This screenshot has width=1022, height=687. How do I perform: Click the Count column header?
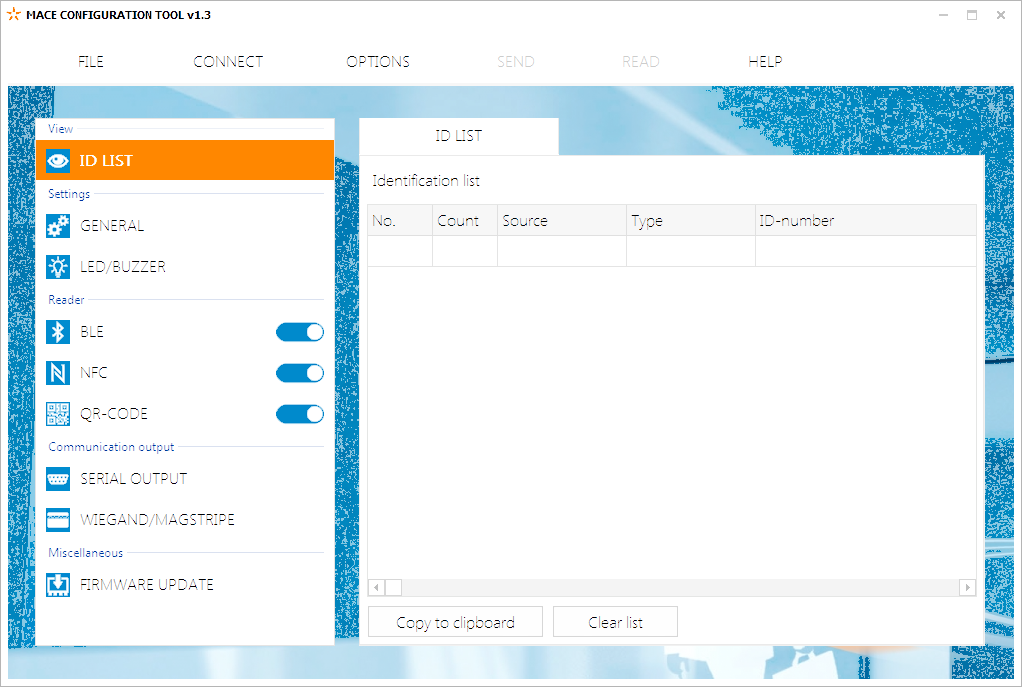pyautogui.click(x=465, y=220)
